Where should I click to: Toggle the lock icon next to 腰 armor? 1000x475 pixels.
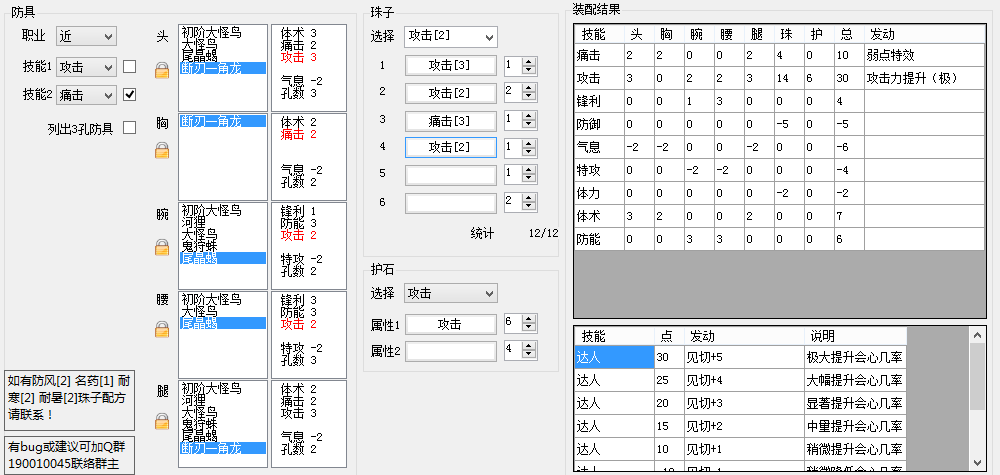(x=161, y=328)
